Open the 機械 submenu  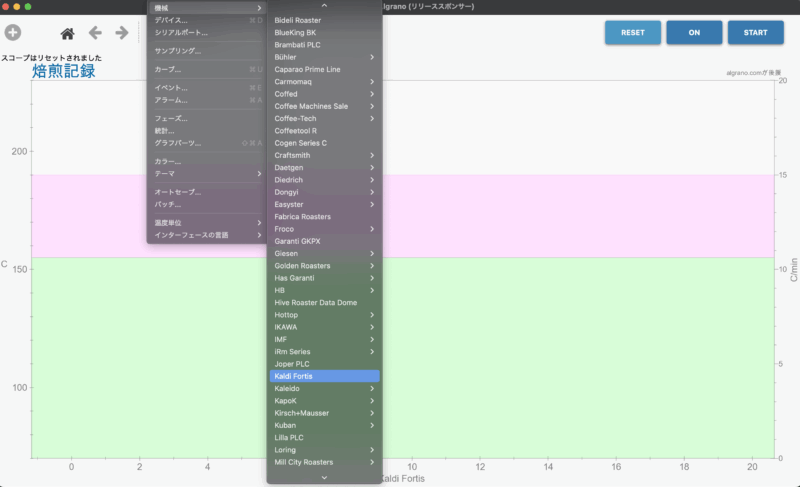tap(207, 8)
